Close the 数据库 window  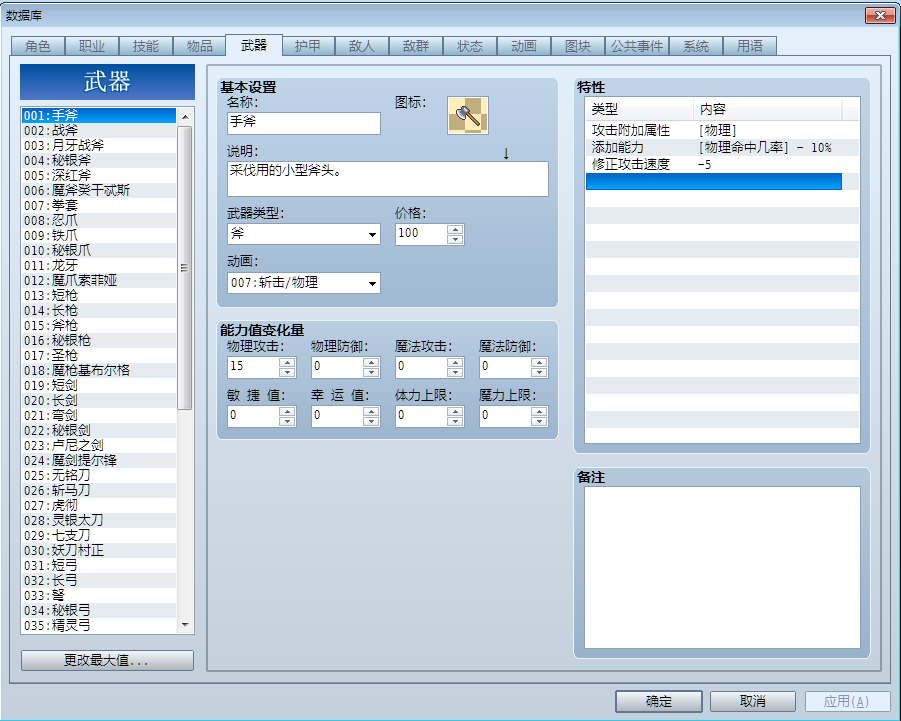[x=880, y=16]
